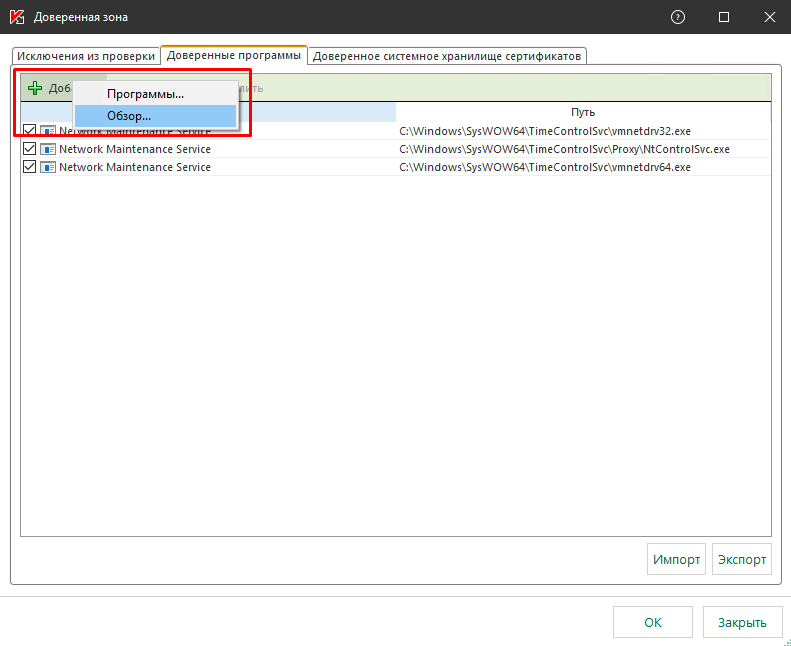Click the Kaspersky logo icon in title bar

[17, 17]
